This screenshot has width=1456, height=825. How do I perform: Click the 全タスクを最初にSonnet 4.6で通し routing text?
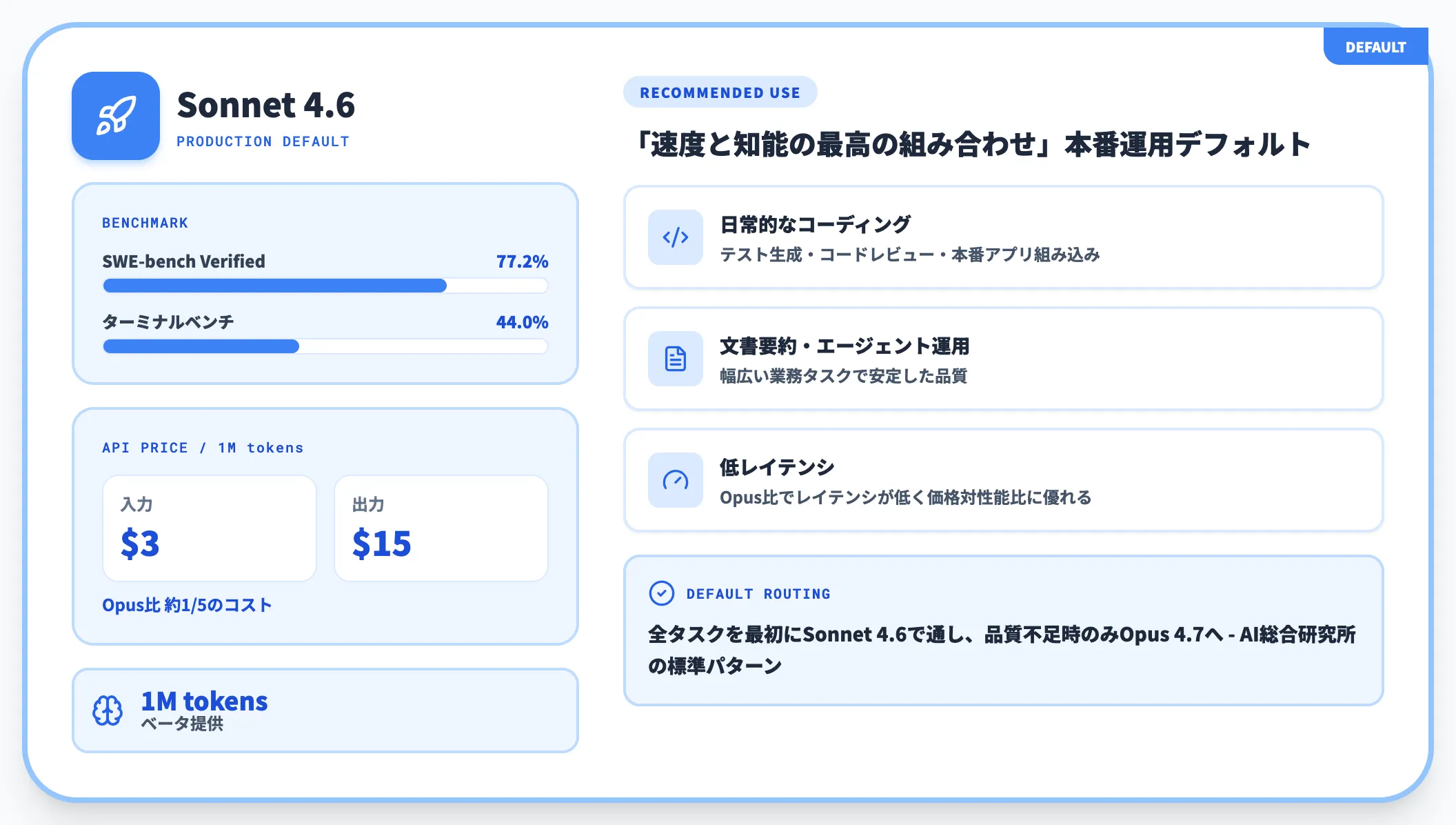tap(1002, 650)
